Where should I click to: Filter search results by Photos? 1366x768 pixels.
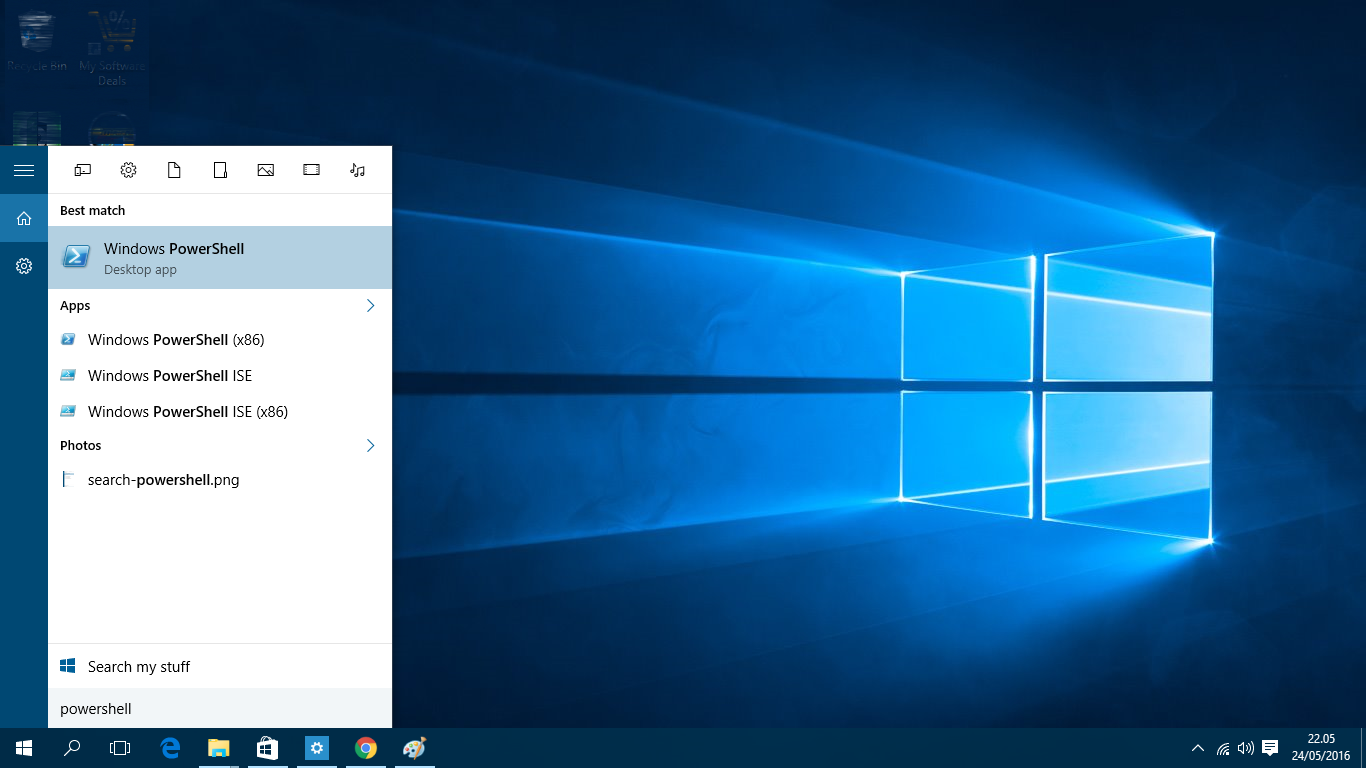tap(266, 170)
